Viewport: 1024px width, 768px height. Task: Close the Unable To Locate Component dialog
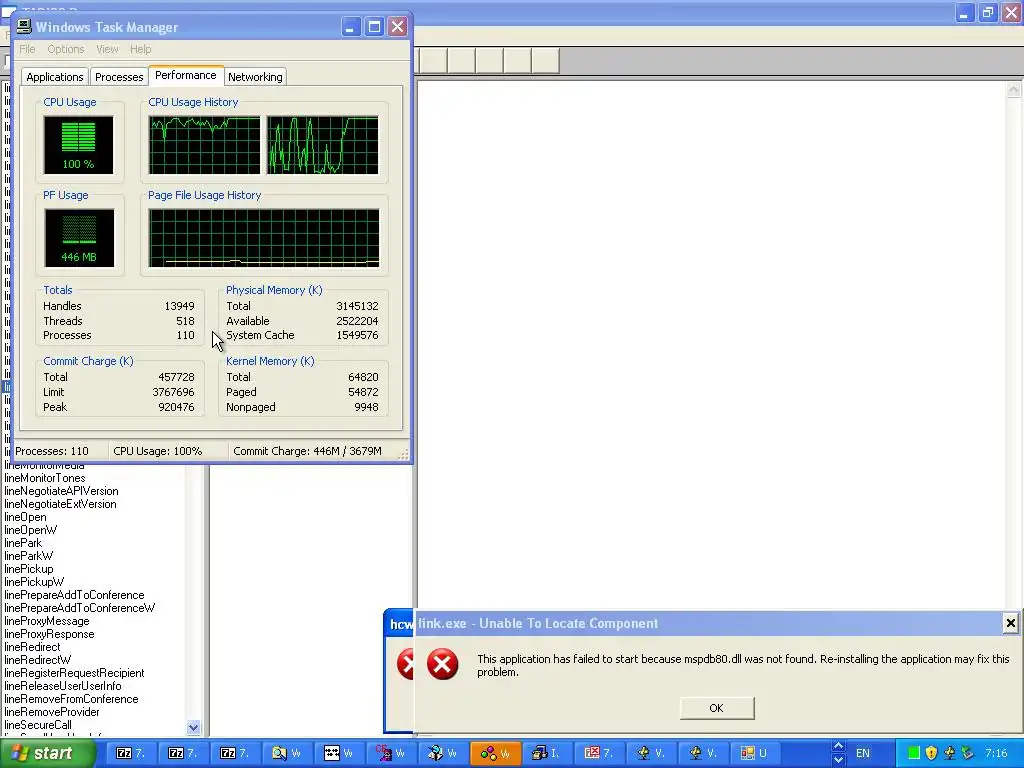pyautogui.click(x=1010, y=623)
